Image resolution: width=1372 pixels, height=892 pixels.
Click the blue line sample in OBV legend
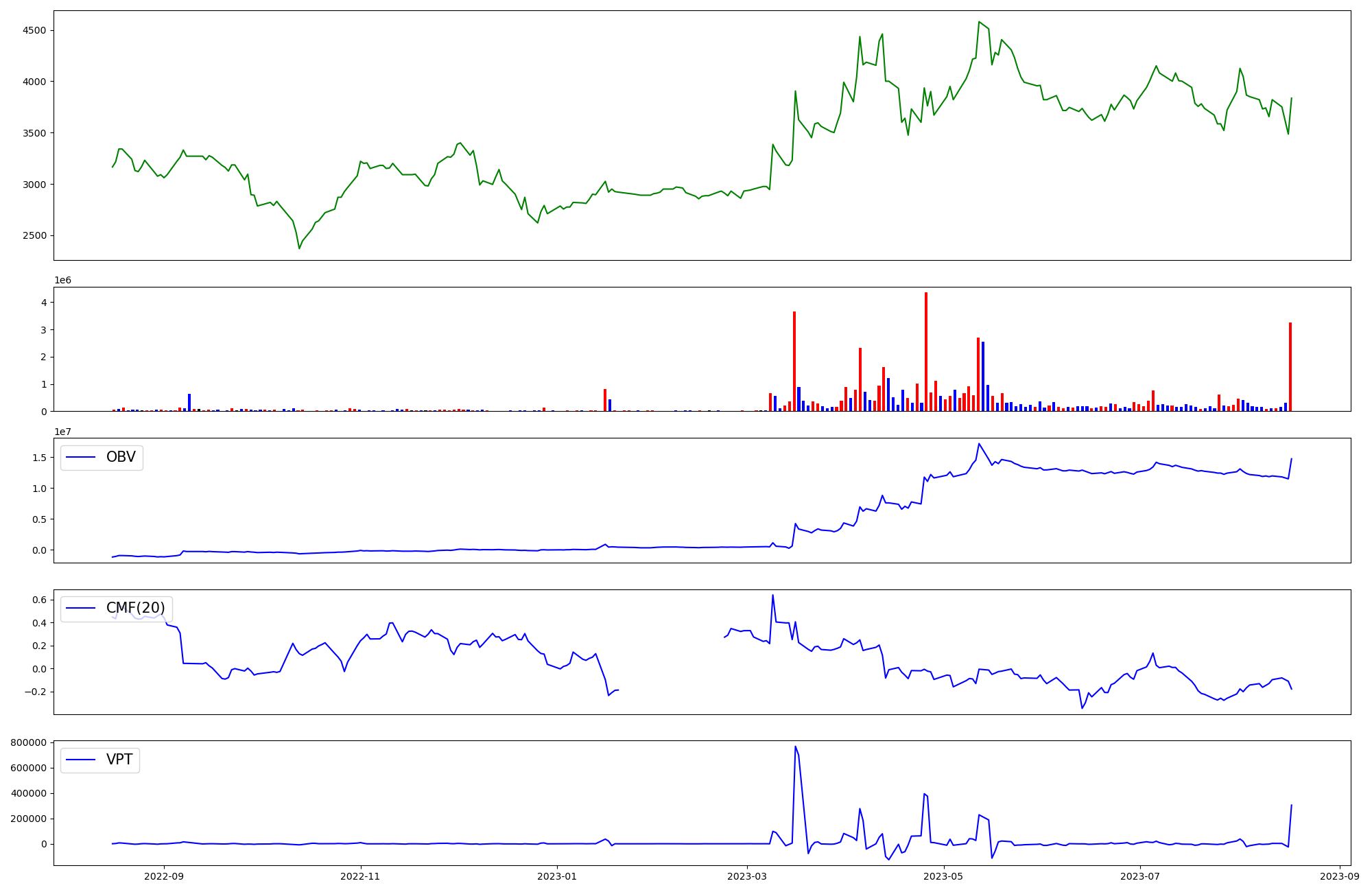pyautogui.click(x=80, y=458)
